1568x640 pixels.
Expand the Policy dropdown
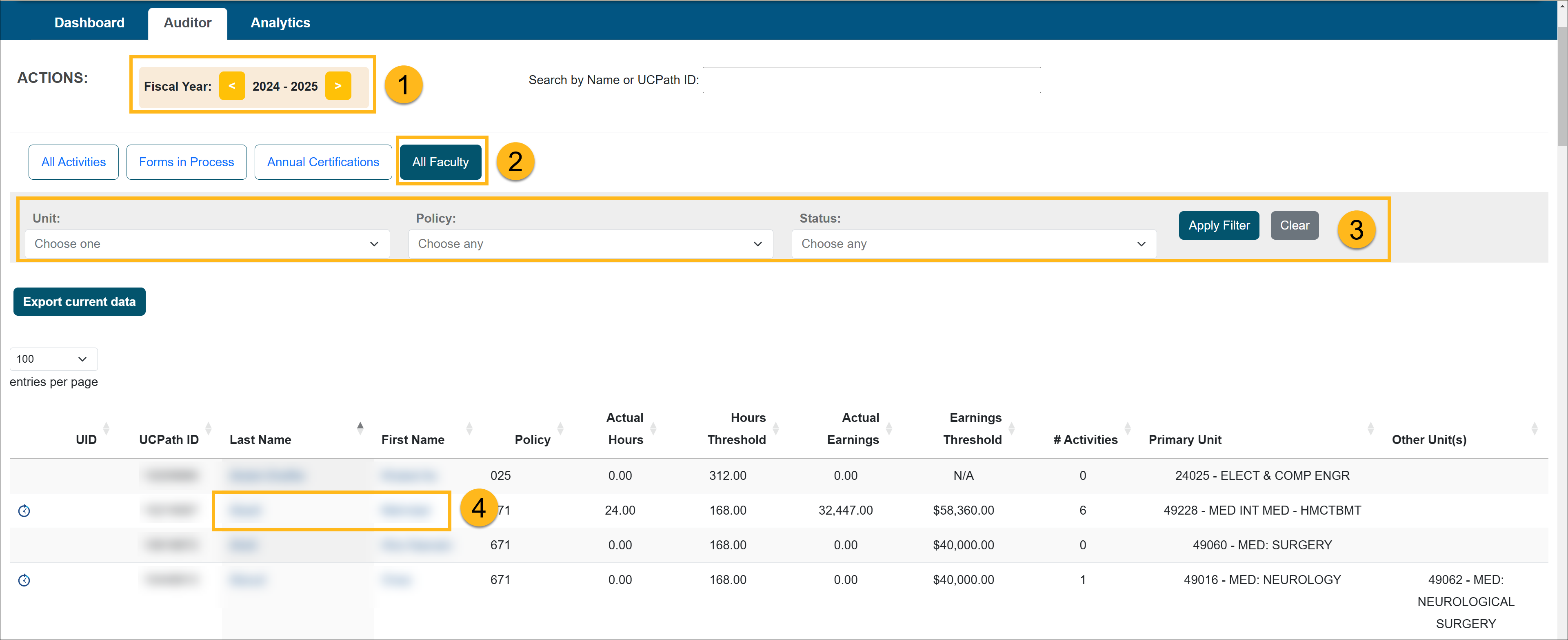coord(591,243)
